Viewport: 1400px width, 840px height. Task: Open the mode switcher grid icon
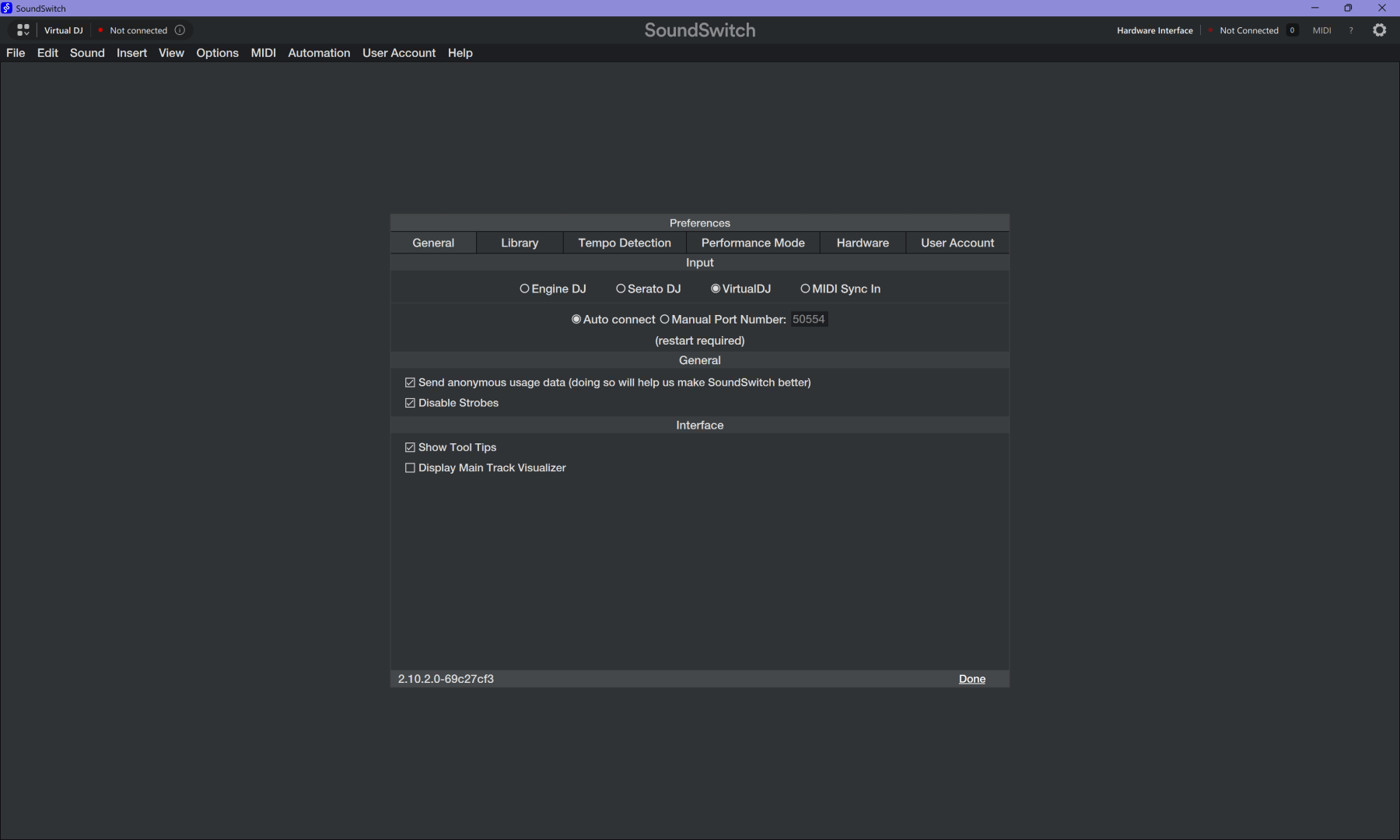tap(23, 30)
